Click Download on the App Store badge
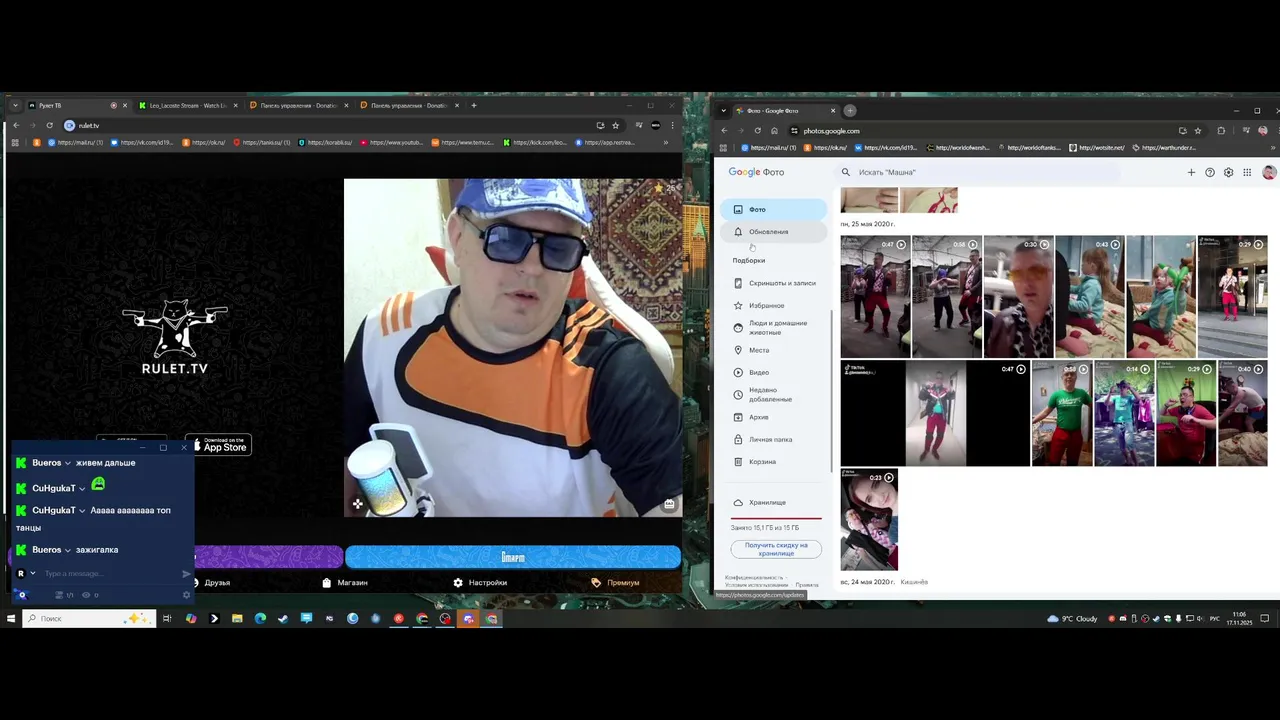 point(218,445)
